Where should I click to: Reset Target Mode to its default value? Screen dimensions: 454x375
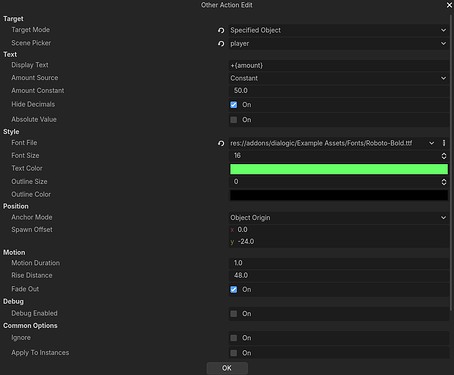pyautogui.click(x=221, y=30)
